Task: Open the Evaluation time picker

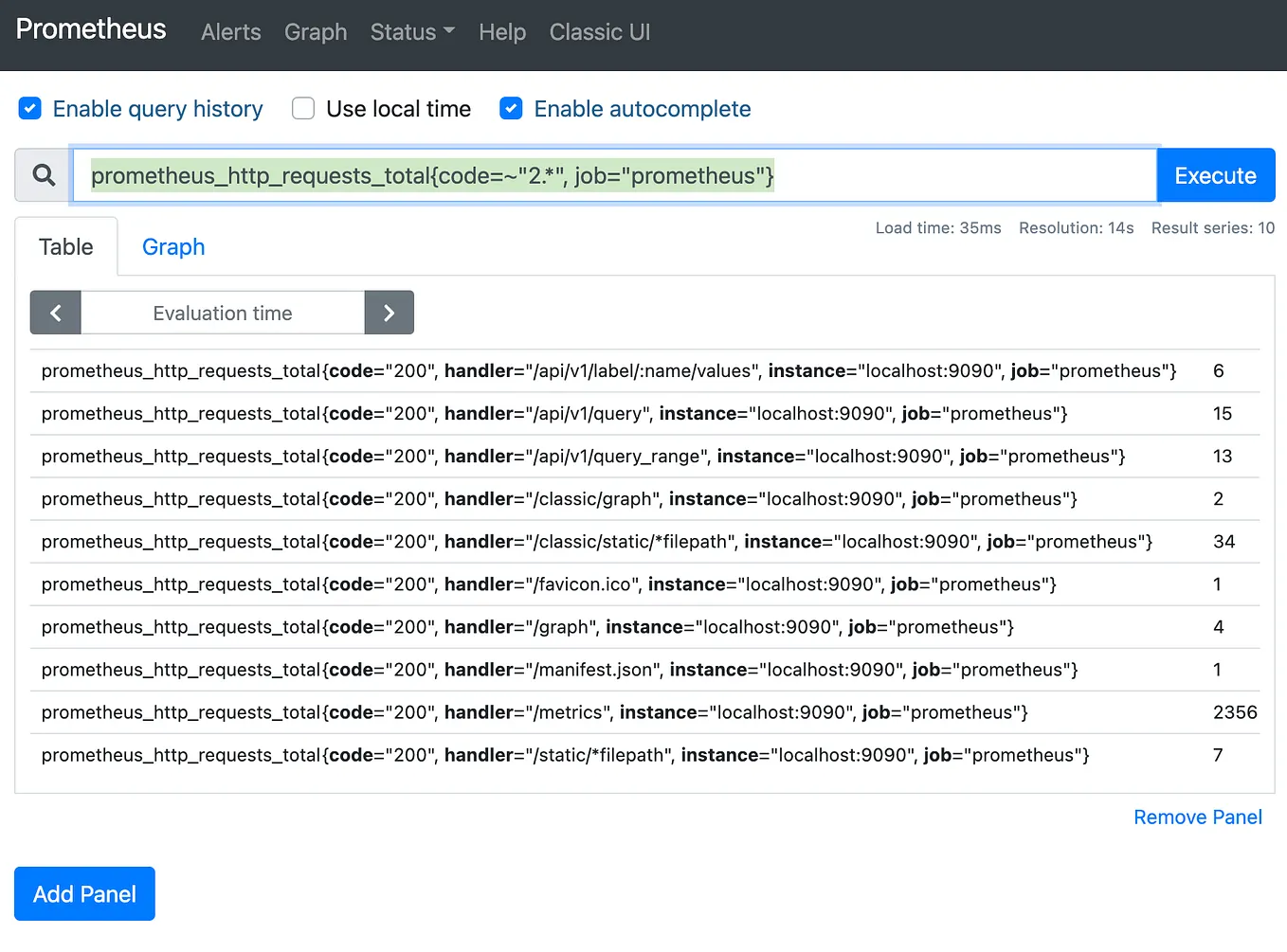Action: 222,312
